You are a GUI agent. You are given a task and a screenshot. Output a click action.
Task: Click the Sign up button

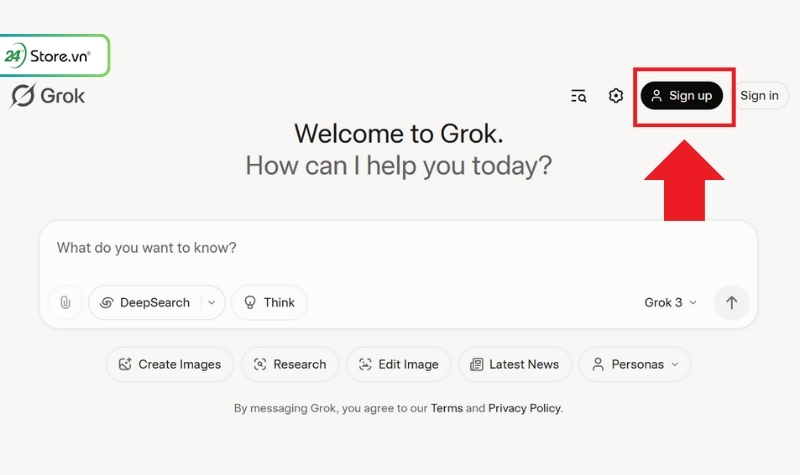(x=682, y=95)
